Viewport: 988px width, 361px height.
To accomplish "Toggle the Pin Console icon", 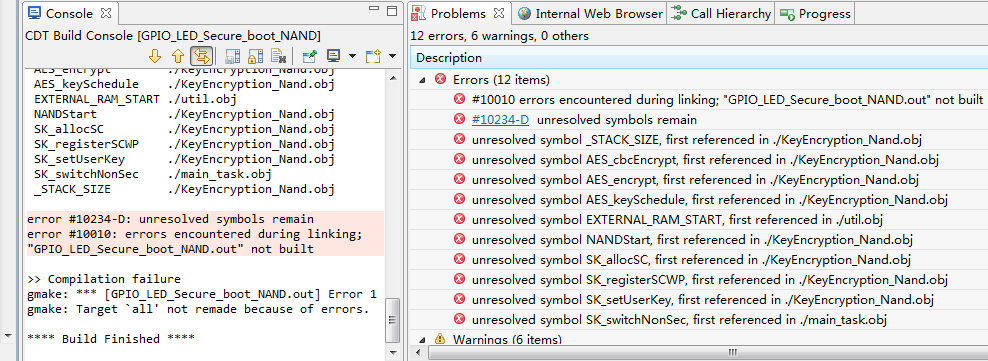I will coord(309,56).
